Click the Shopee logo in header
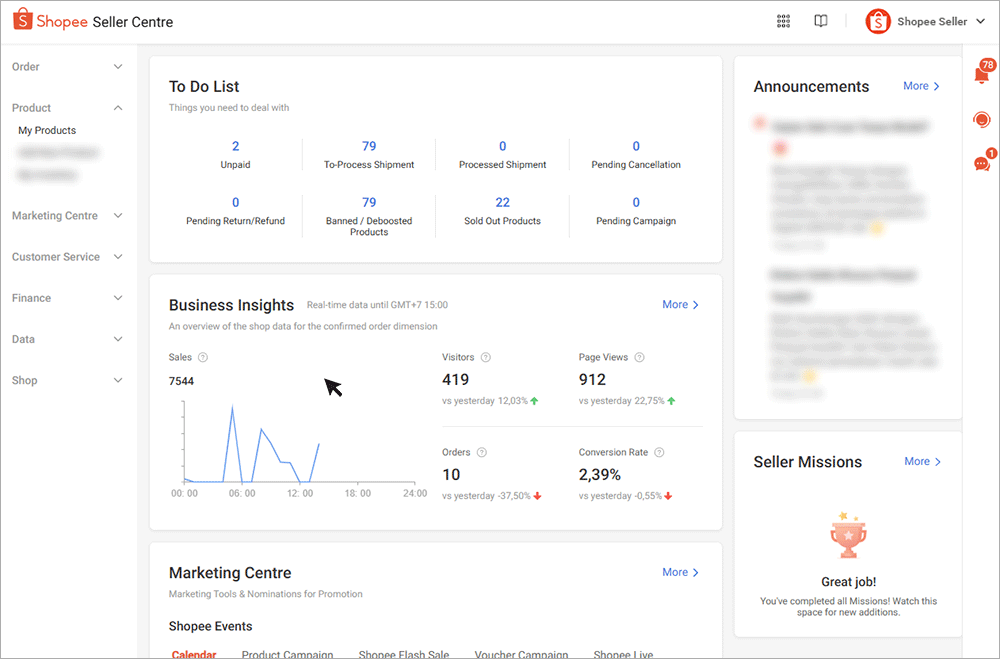 pos(51,21)
